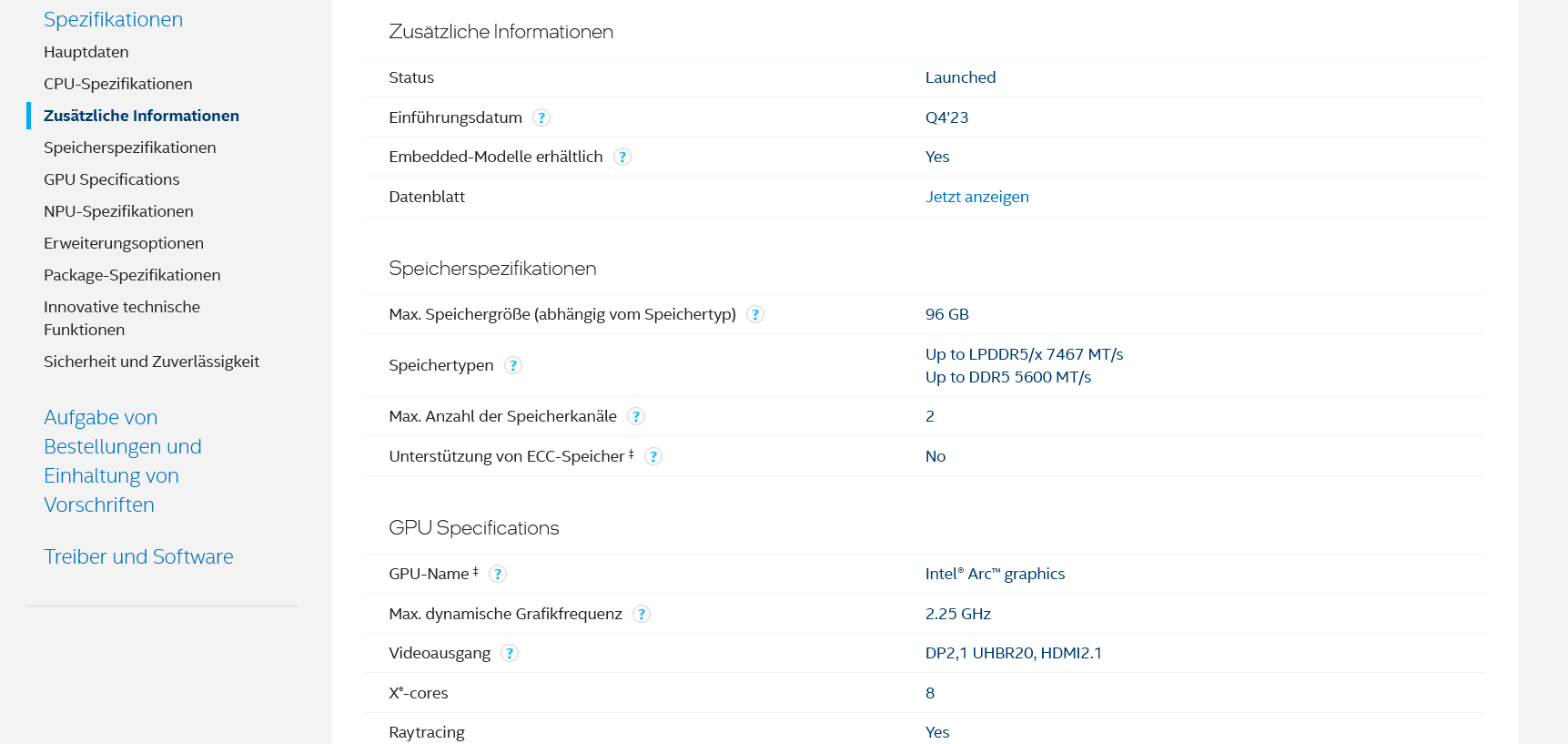Navigate to Speicherspezifikationen sidebar item
The width and height of the screenshot is (1568, 744).
click(x=130, y=148)
